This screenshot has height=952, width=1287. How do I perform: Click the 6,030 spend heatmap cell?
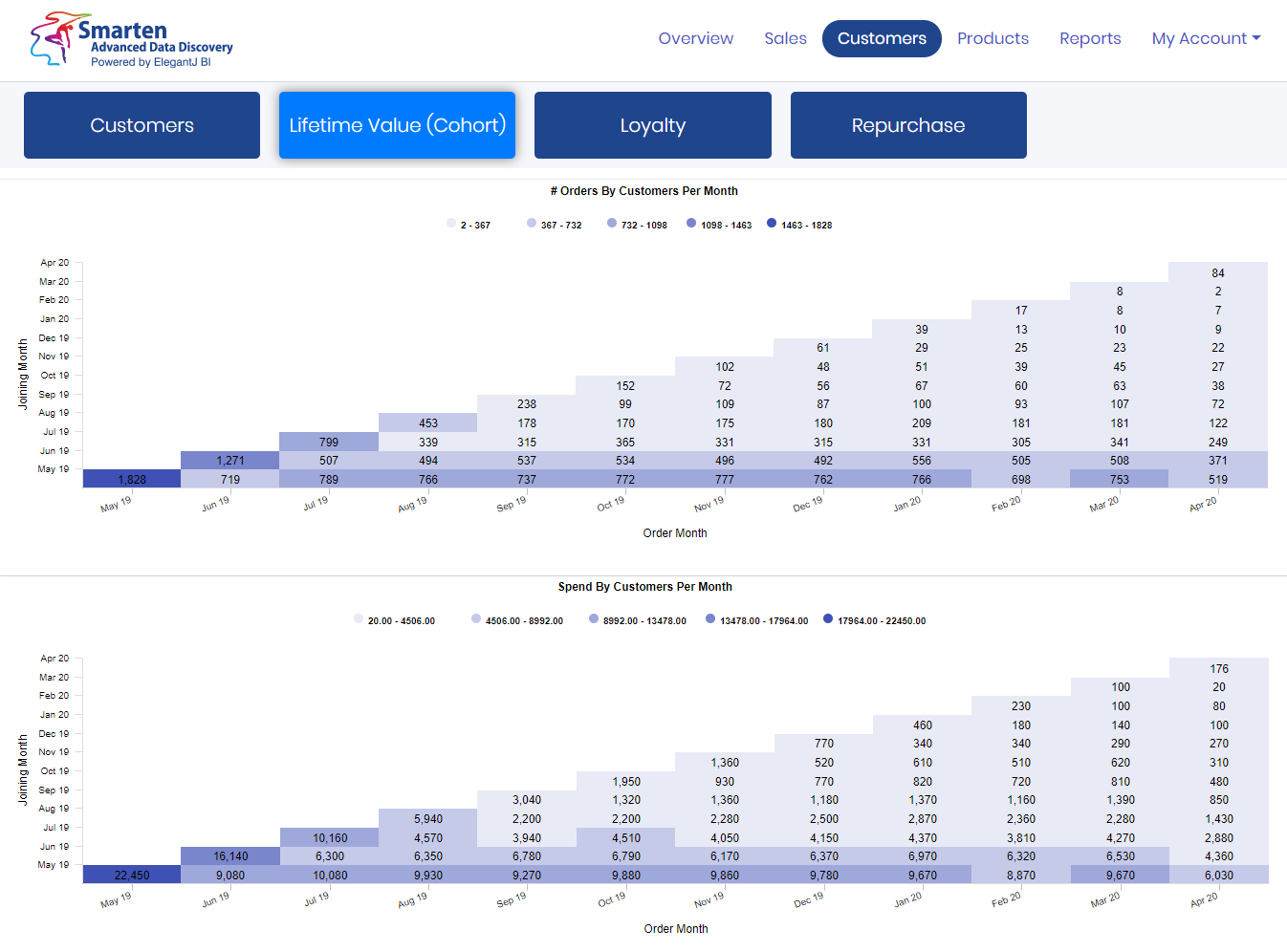[x=1219, y=875]
